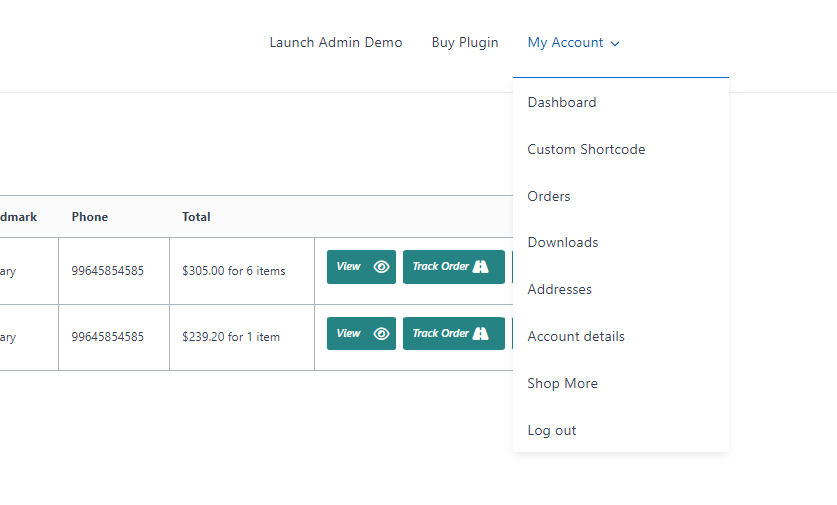Go to the Buy Plugin page
The width and height of the screenshot is (837, 505).
pos(465,43)
